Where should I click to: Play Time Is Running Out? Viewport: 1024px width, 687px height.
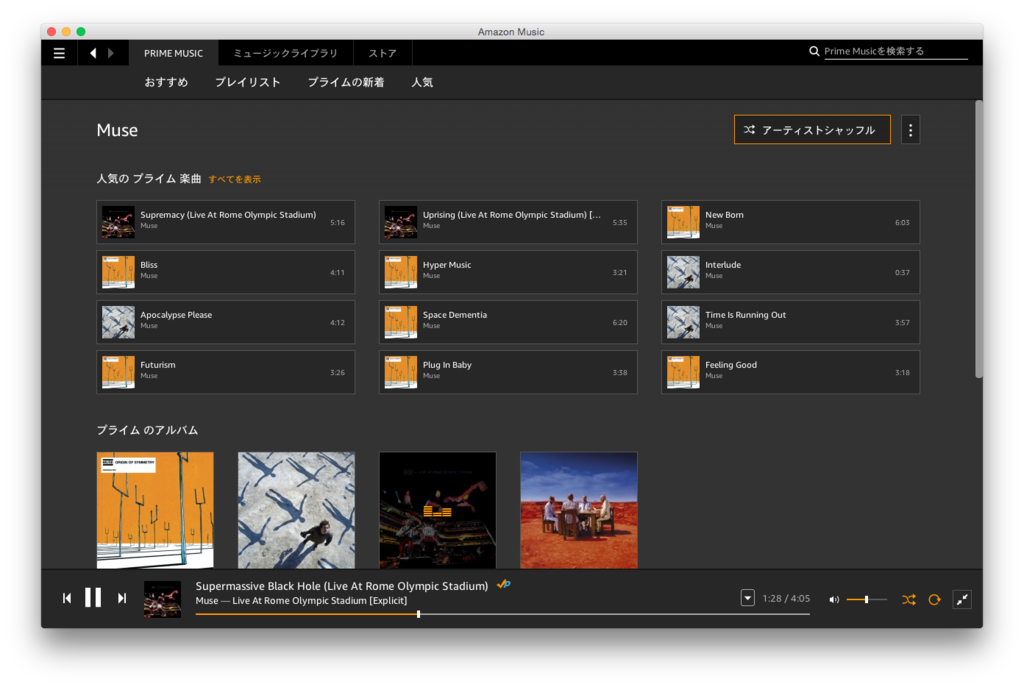(790, 322)
